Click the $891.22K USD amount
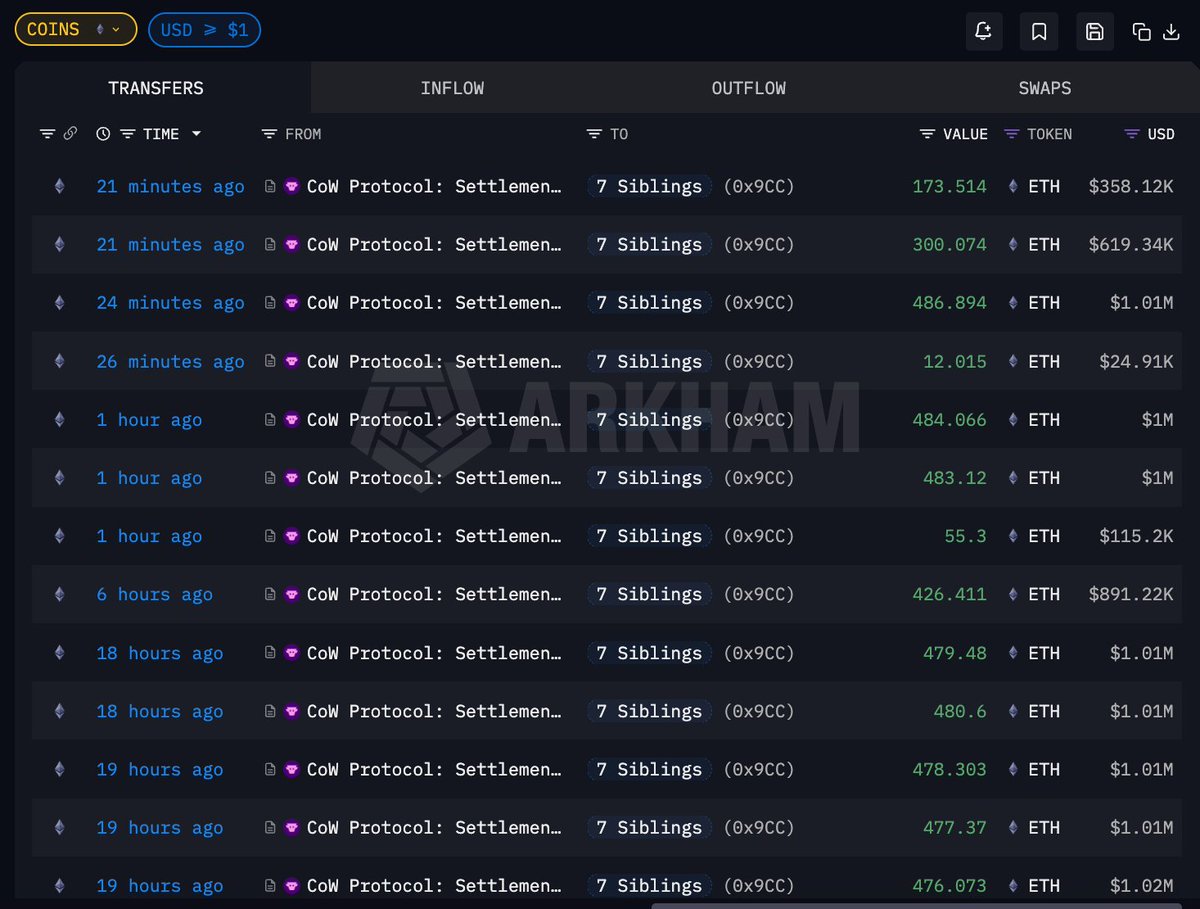Viewport: 1200px width, 909px height. point(1131,594)
